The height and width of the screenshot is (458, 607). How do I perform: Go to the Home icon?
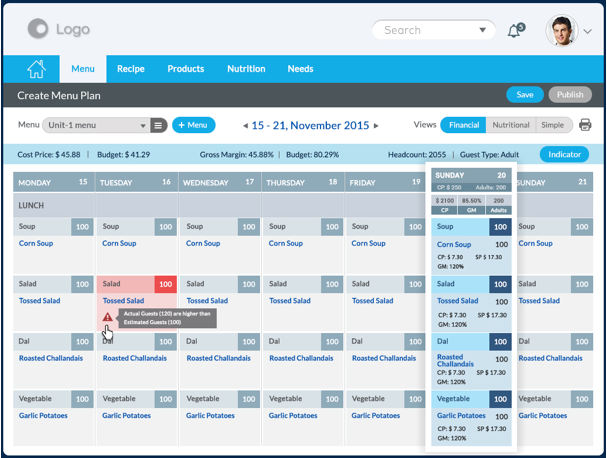pyautogui.click(x=36, y=69)
